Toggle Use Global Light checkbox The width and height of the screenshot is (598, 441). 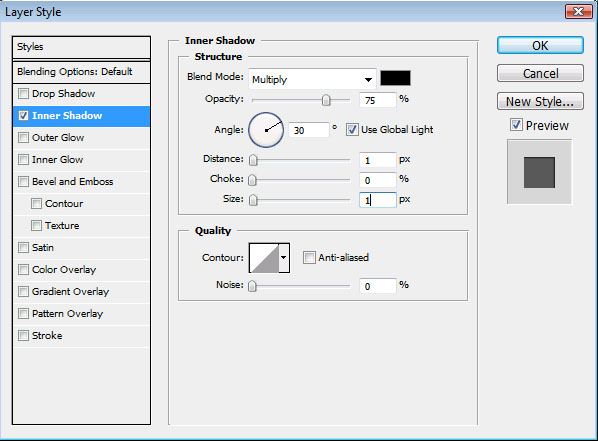point(352,130)
